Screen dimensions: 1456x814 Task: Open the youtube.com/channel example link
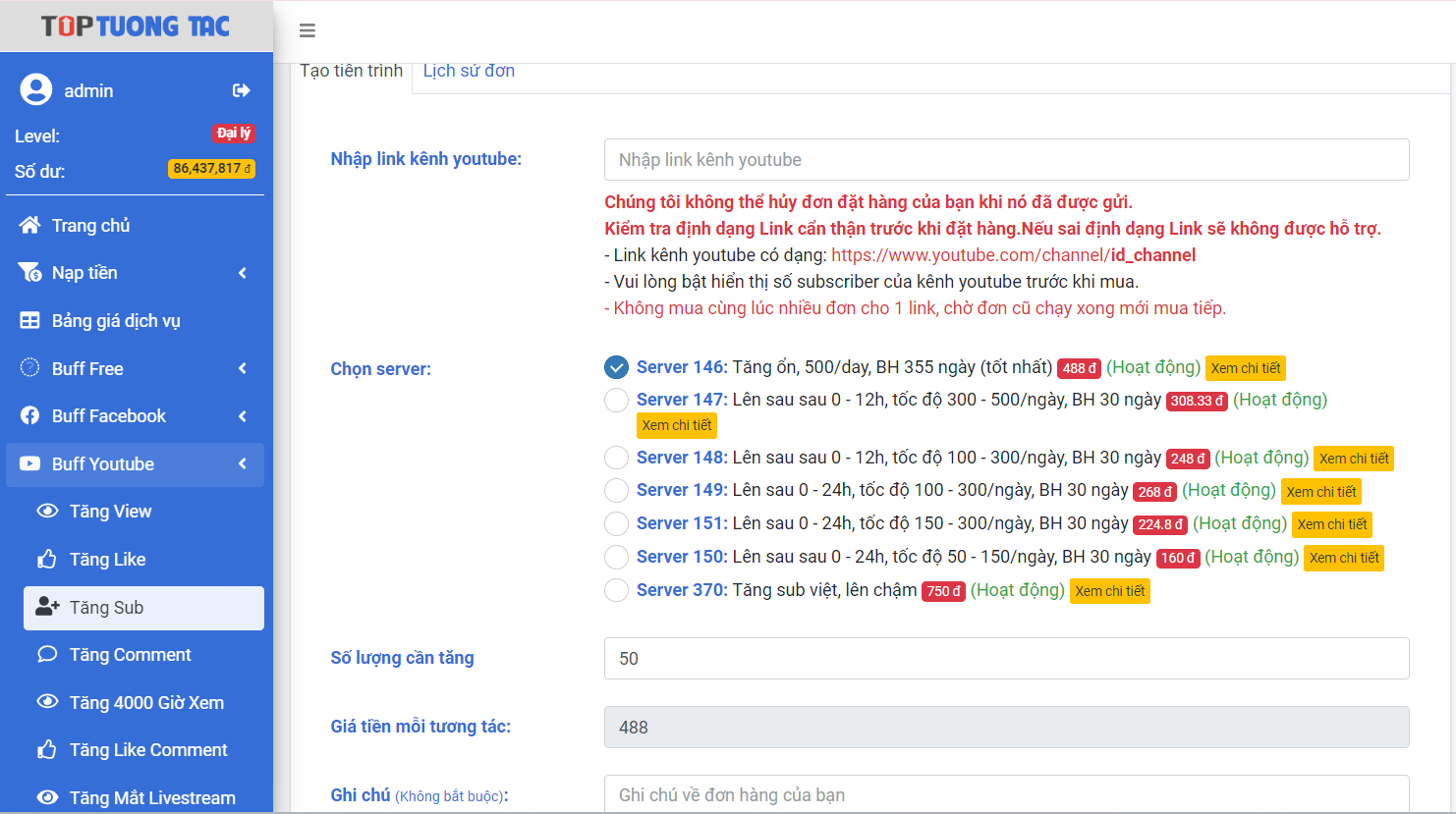coord(1014,255)
